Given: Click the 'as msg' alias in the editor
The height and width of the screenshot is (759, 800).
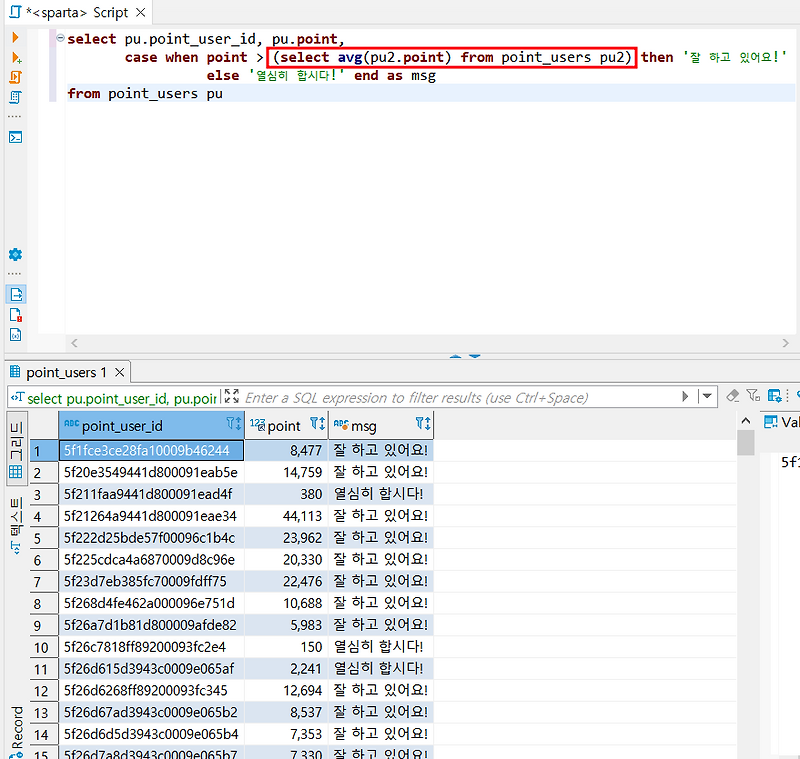Looking at the screenshot, I should click(411, 75).
